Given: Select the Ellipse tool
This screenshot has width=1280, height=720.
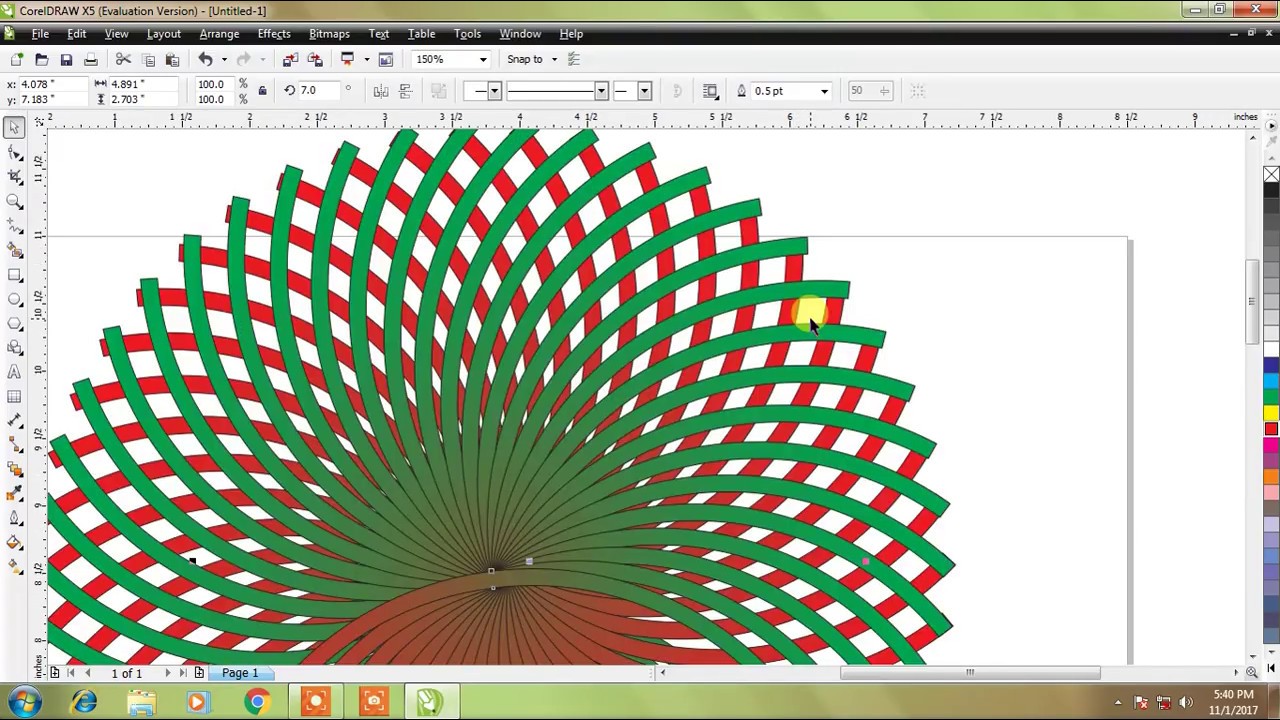Looking at the screenshot, I should pos(14,299).
